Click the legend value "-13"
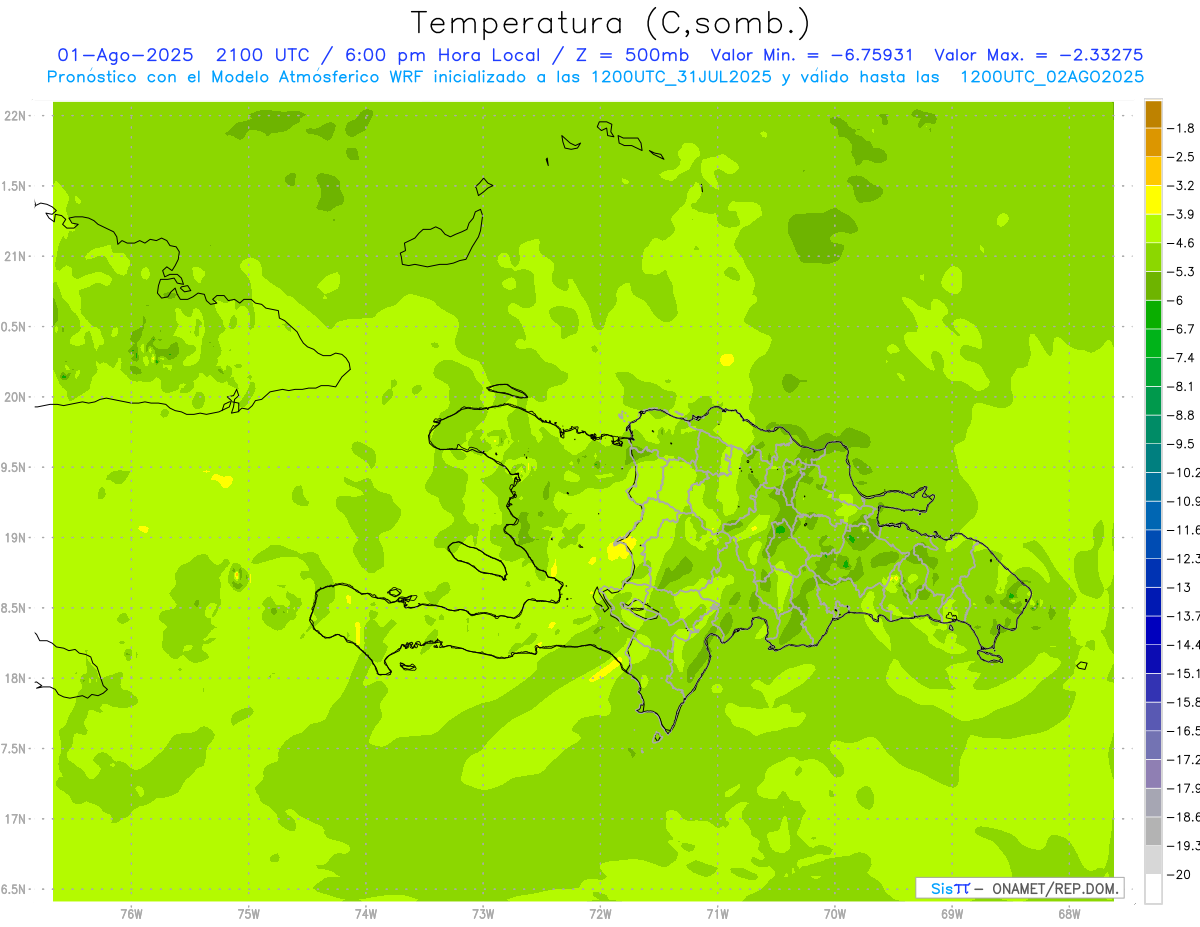The image size is (1200, 927). click(1180, 587)
